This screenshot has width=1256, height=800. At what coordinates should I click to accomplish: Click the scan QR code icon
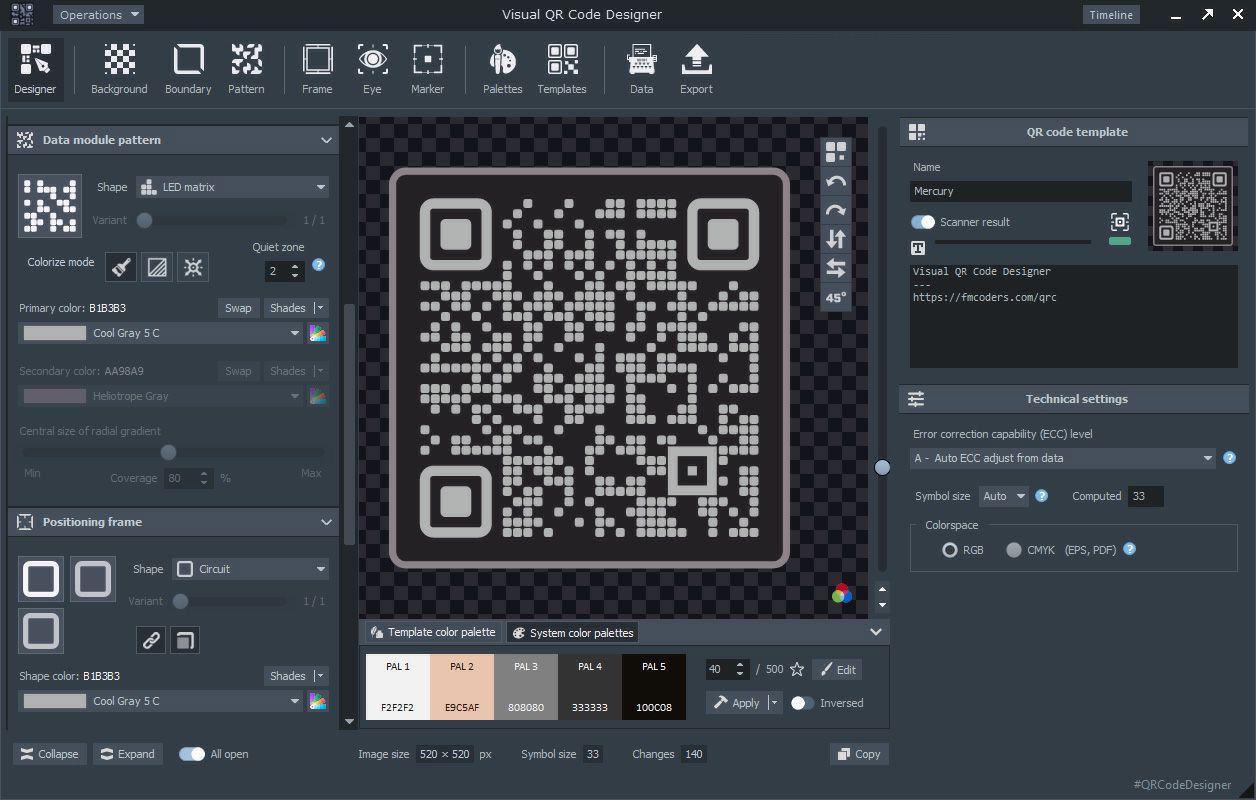(1120, 222)
